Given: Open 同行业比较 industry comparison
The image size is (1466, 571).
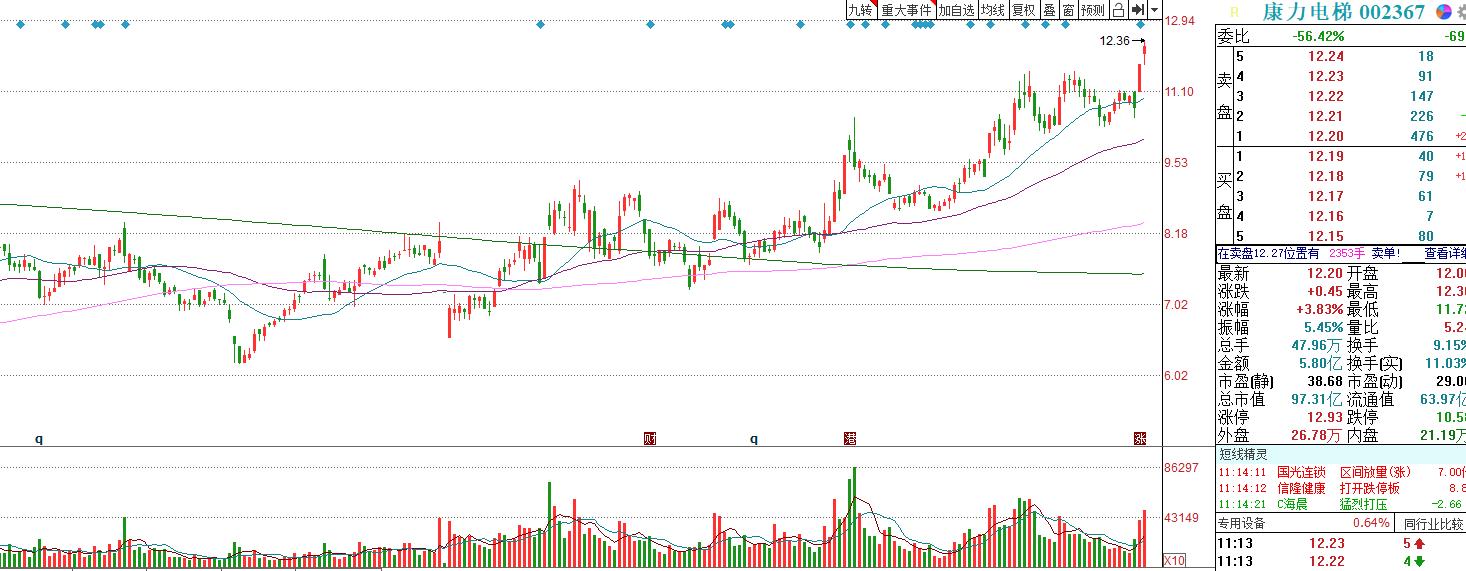Looking at the screenshot, I should [1433, 523].
